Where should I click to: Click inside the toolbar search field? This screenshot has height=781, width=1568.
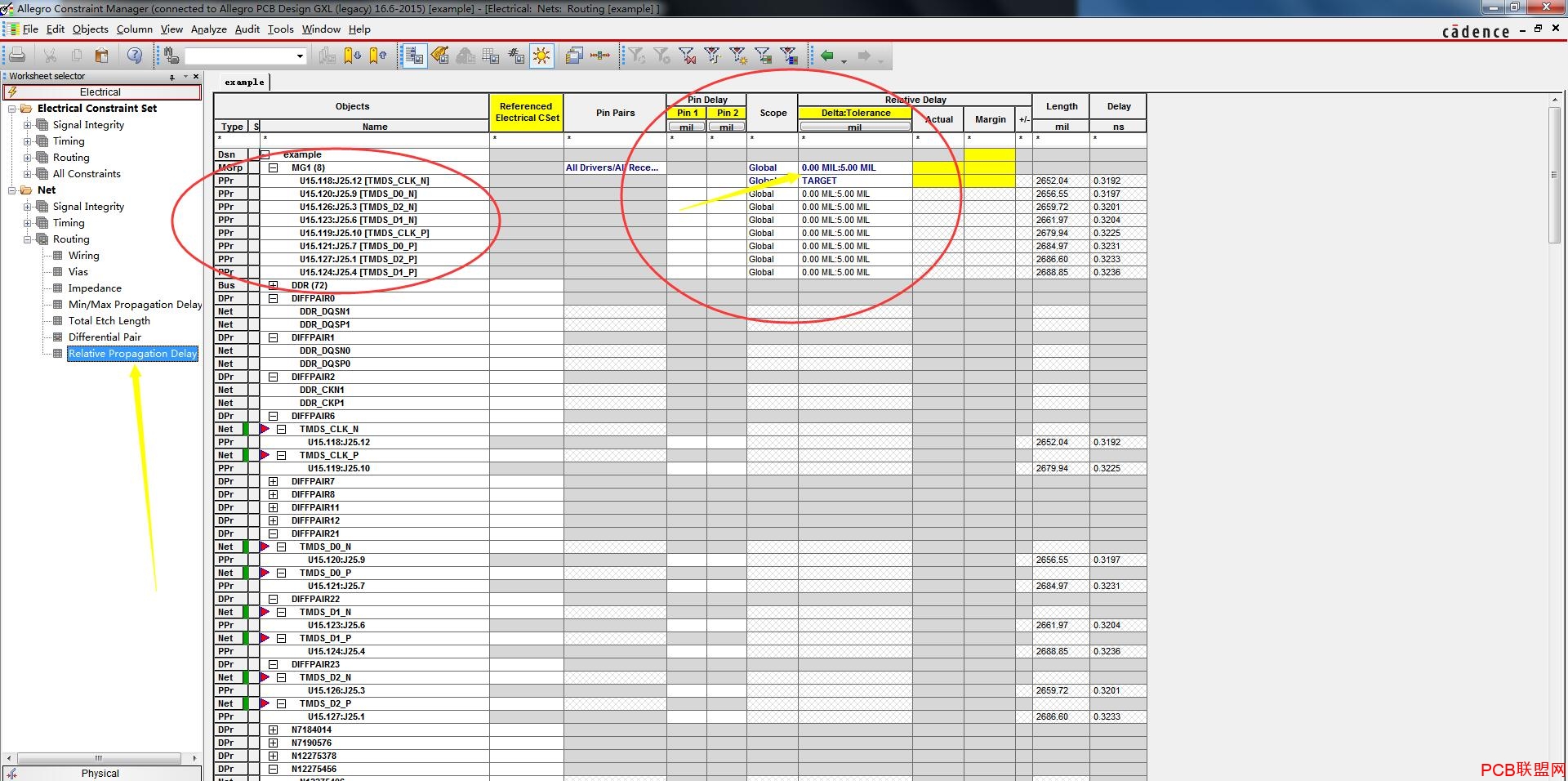[x=239, y=56]
